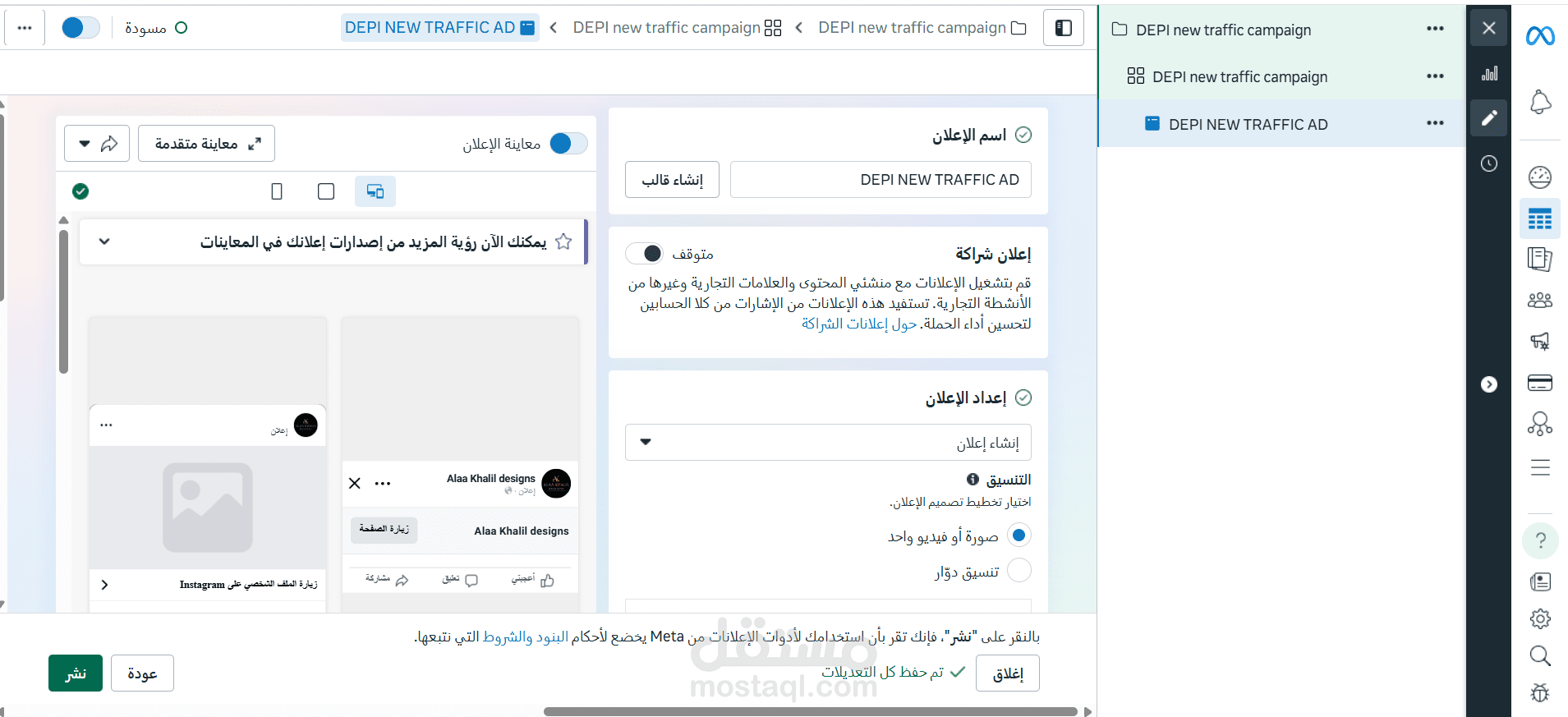Open Instagram profile visit chevron in preview

tap(104, 585)
